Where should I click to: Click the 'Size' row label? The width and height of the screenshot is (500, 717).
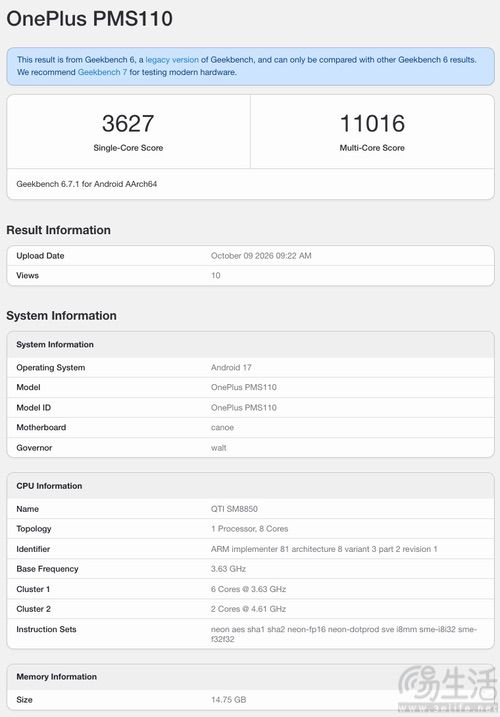point(24,700)
